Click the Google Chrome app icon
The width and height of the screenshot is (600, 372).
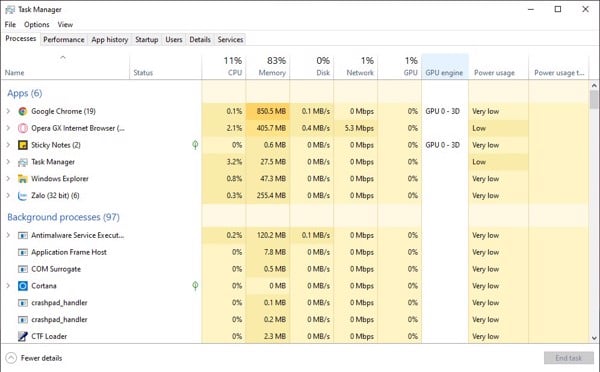pyautogui.click(x=23, y=111)
